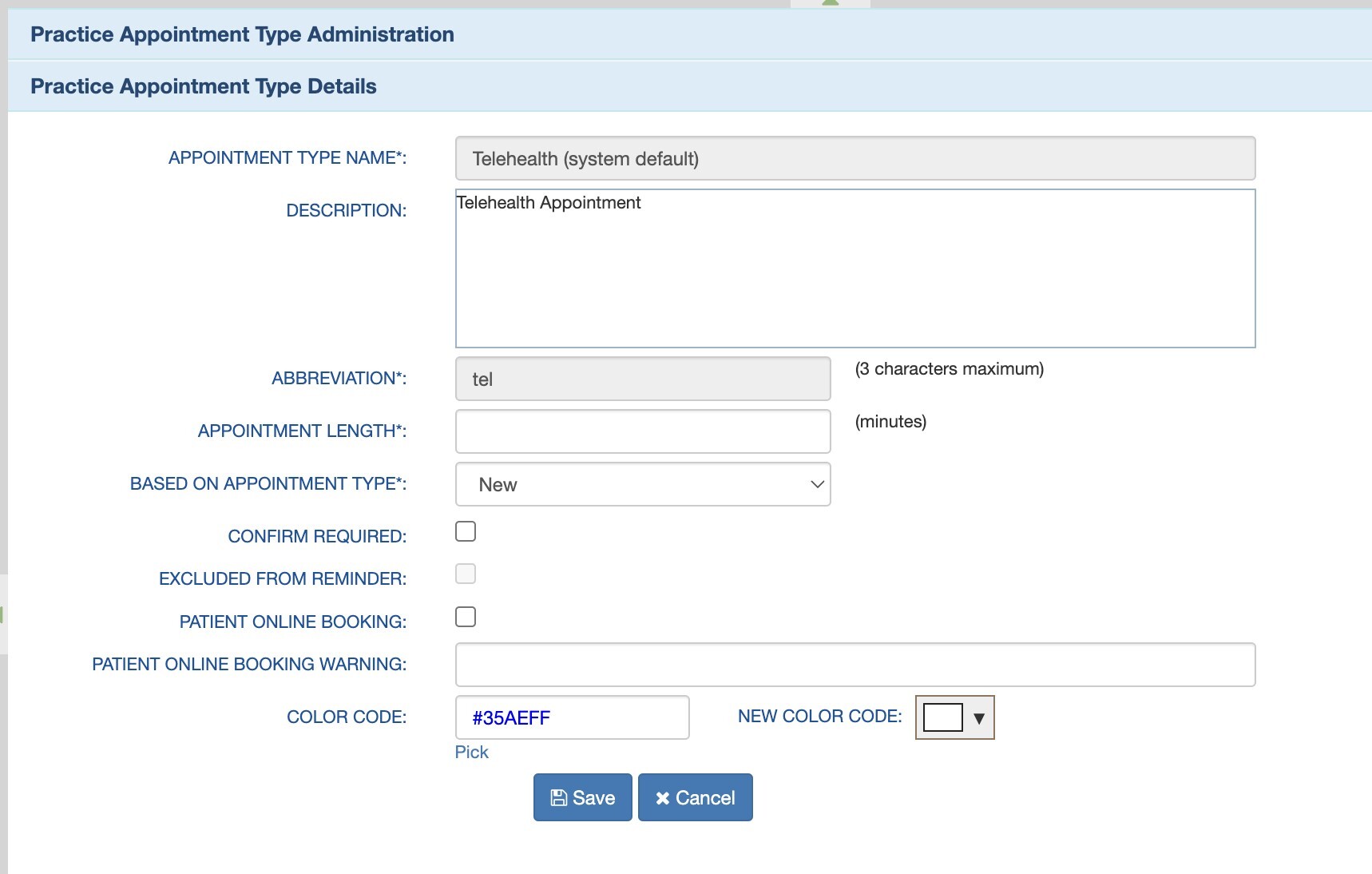Check the Patient Online Booking checkbox

point(466,617)
